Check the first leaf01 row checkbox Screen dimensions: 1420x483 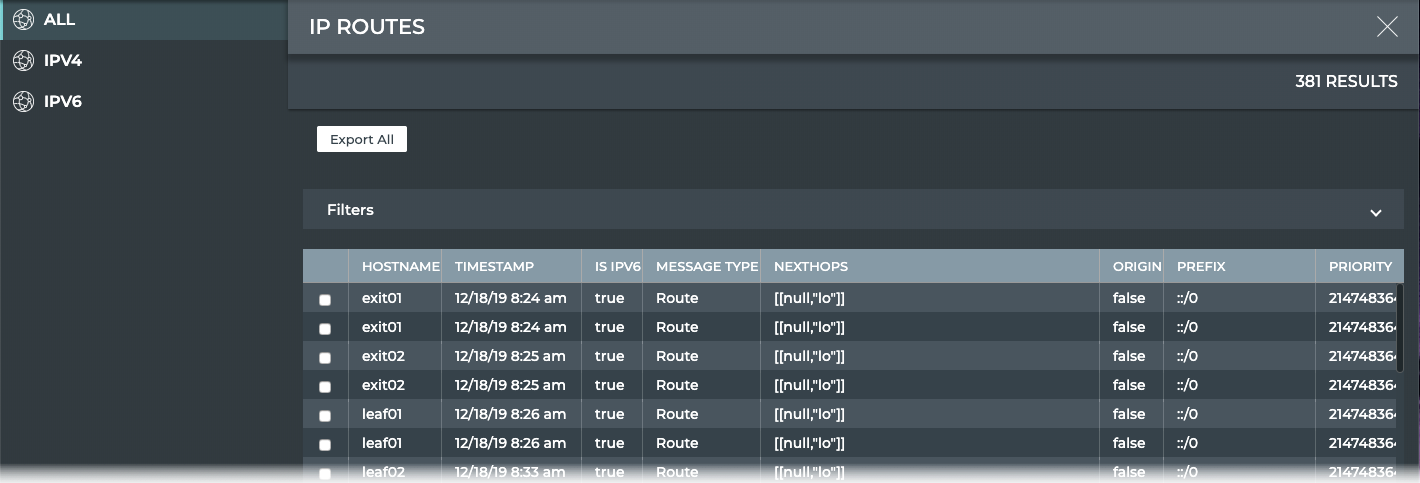(x=325, y=415)
